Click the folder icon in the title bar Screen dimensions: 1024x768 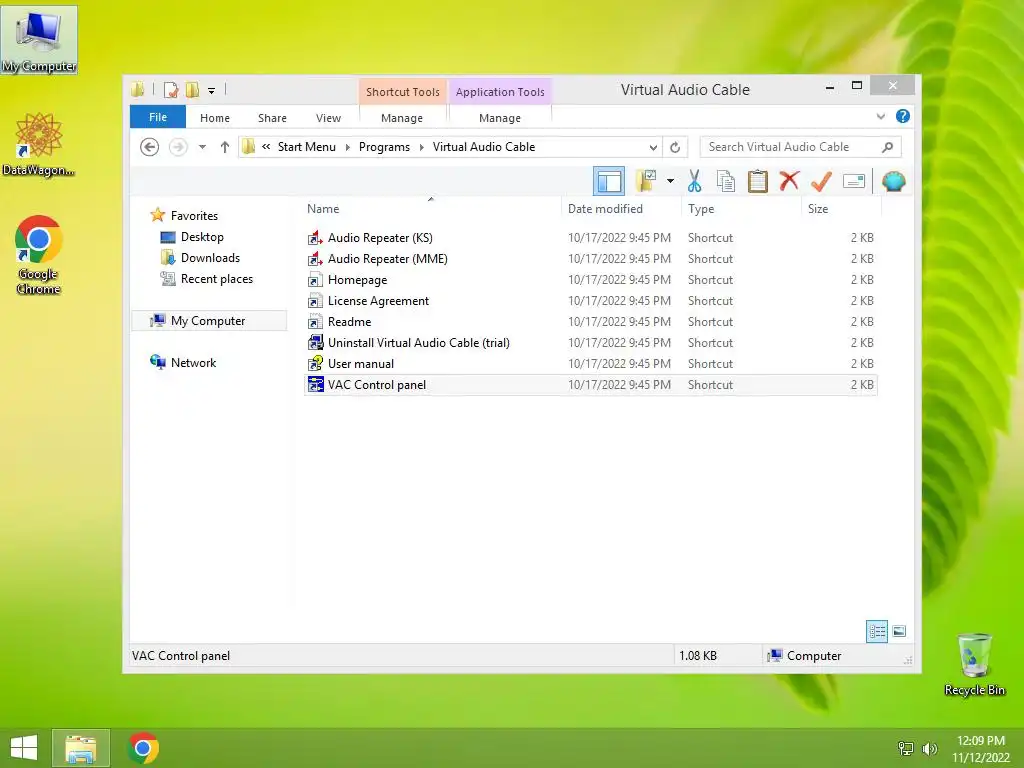(138, 89)
